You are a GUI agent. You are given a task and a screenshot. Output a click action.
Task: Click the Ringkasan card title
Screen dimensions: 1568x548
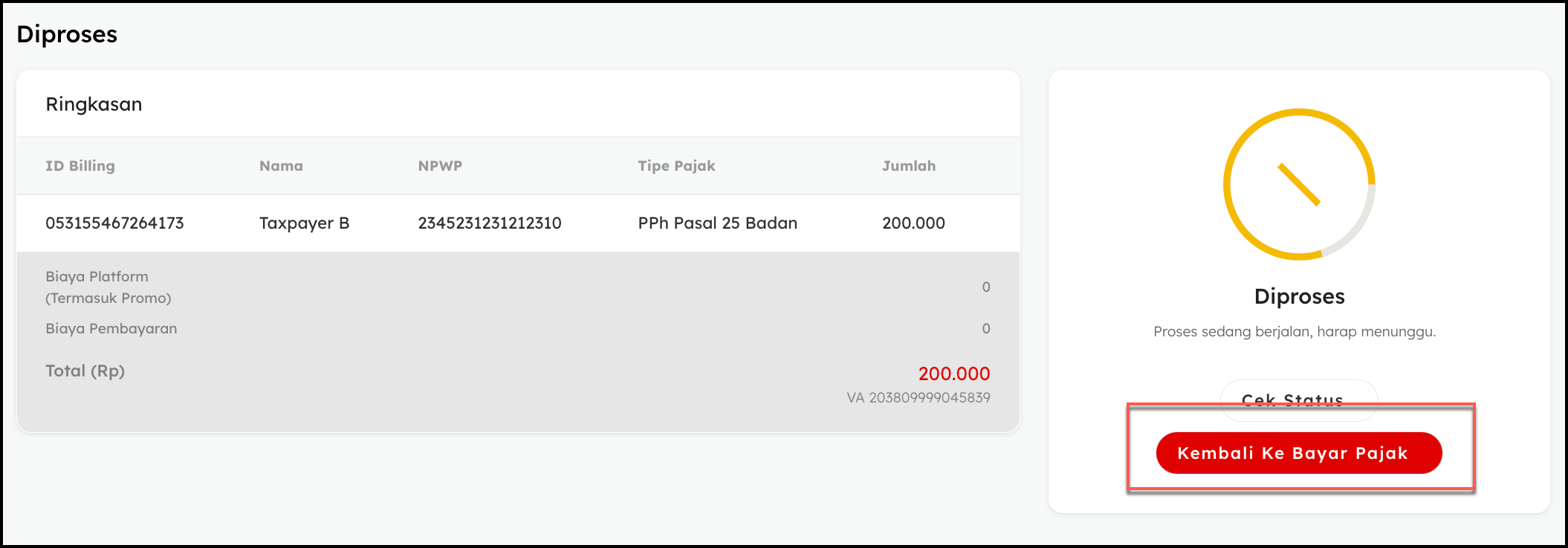tap(94, 104)
